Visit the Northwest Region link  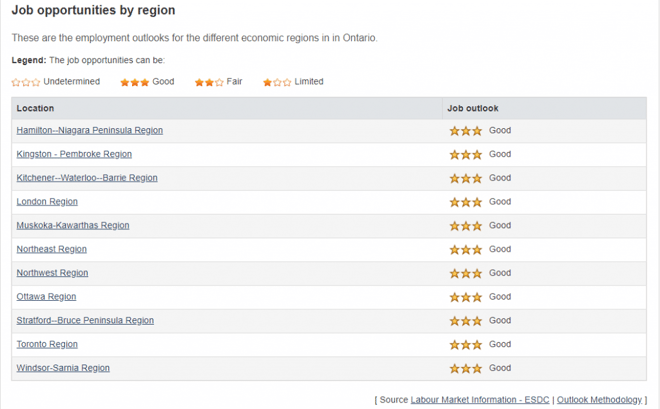click(53, 273)
